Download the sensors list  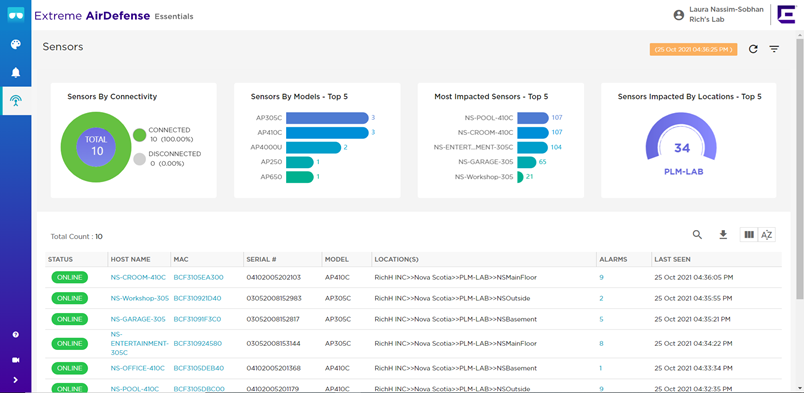click(x=723, y=234)
